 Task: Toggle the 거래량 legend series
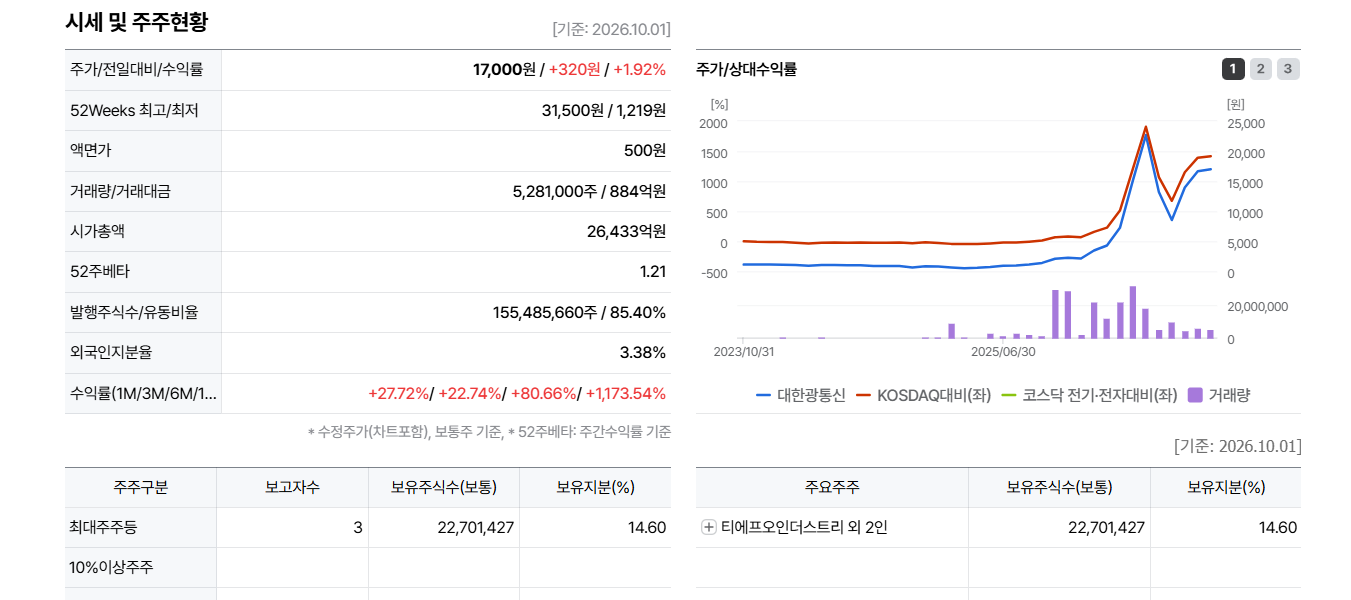(x=1218, y=395)
